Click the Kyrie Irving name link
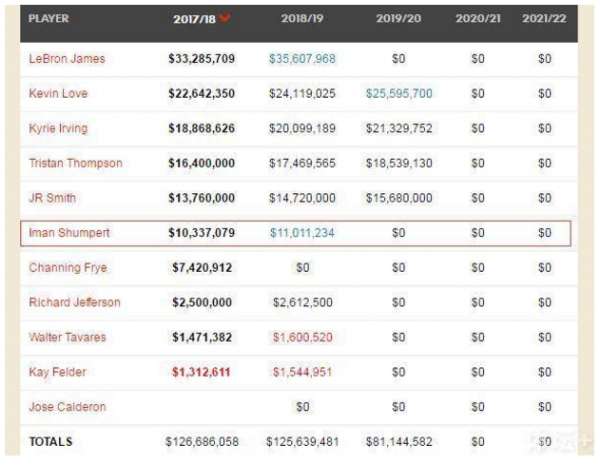 59,129
